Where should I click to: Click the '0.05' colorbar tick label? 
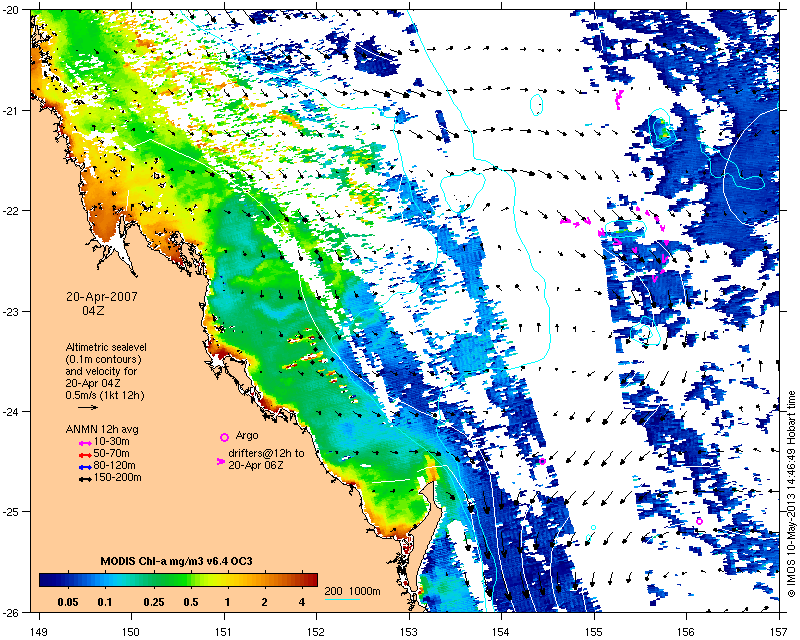pyautogui.click(x=68, y=602)
